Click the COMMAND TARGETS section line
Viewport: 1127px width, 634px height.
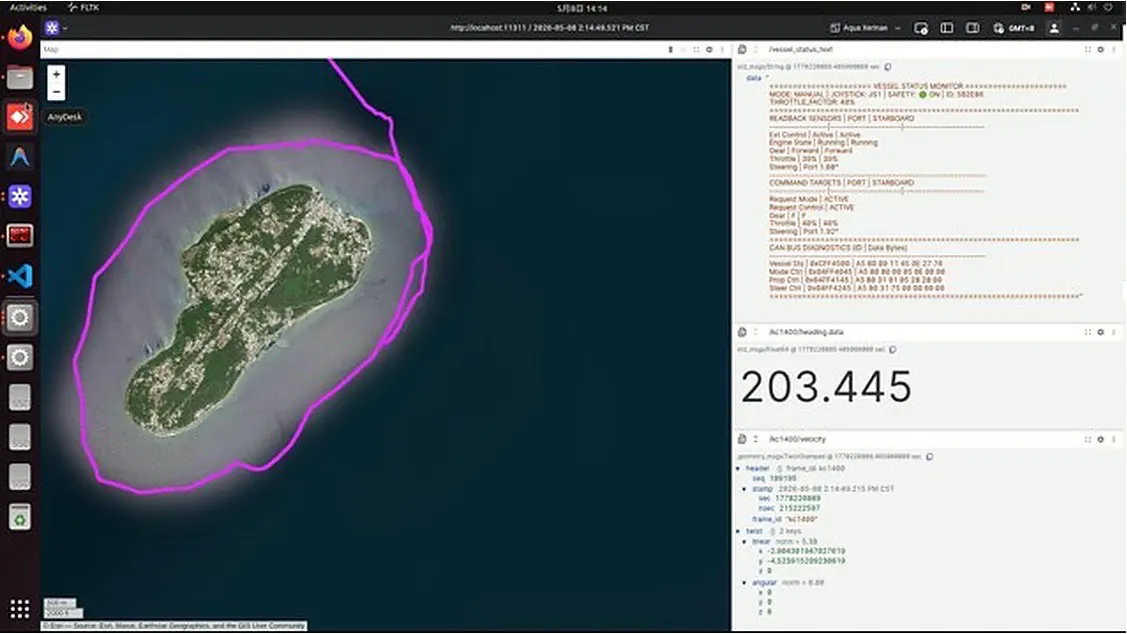pos(842,183)
